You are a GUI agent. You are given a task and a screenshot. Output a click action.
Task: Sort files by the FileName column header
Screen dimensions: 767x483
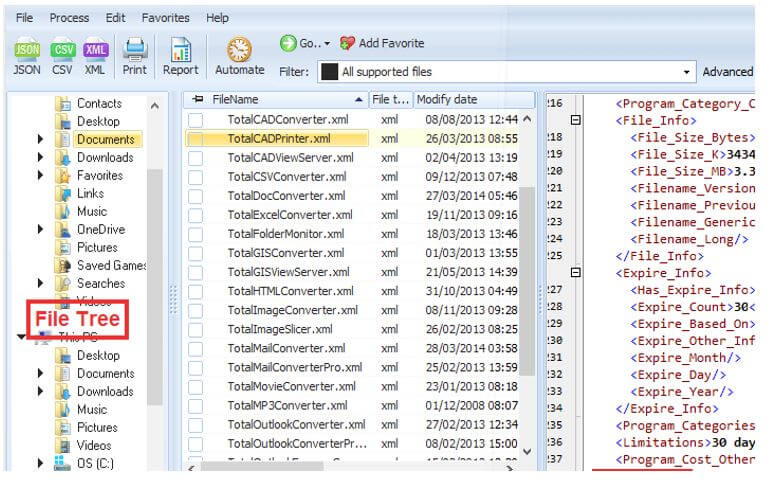(x=276, y=99)
